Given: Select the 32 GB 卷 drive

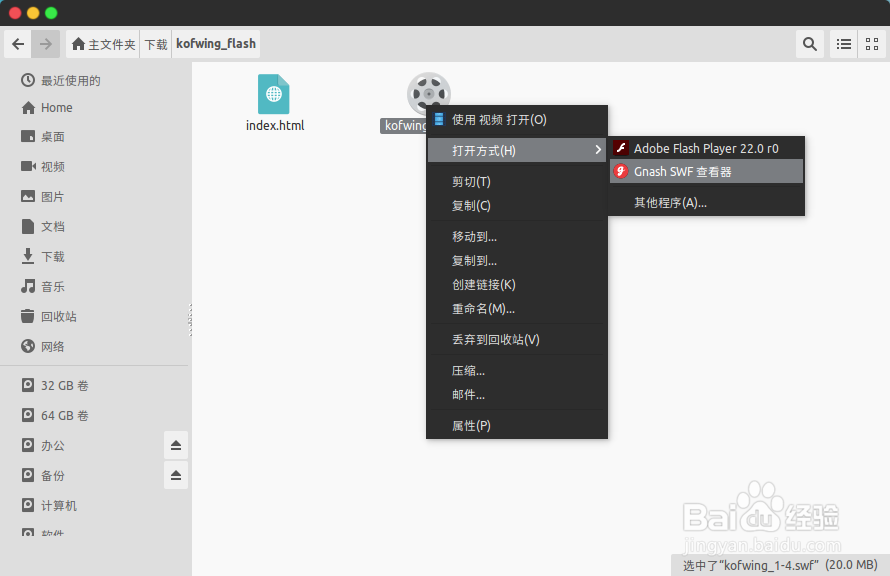Looking at the screenshot, I should tap(60, 385).
